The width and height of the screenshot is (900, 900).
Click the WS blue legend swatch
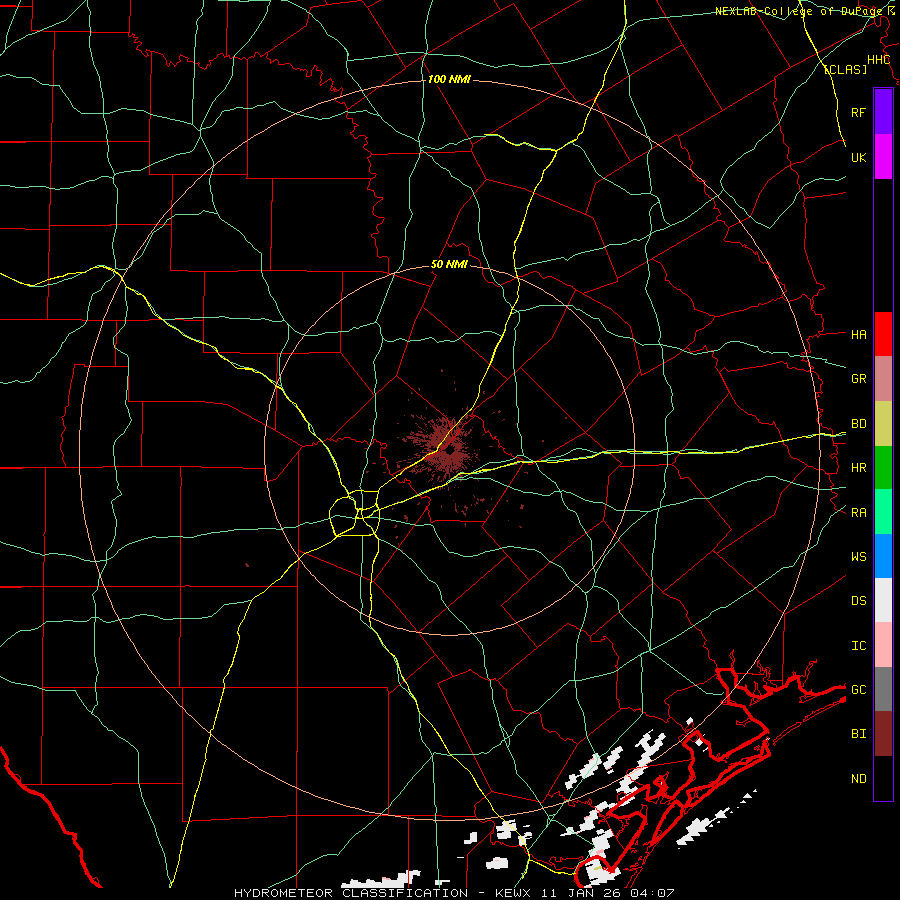(883, 556)
